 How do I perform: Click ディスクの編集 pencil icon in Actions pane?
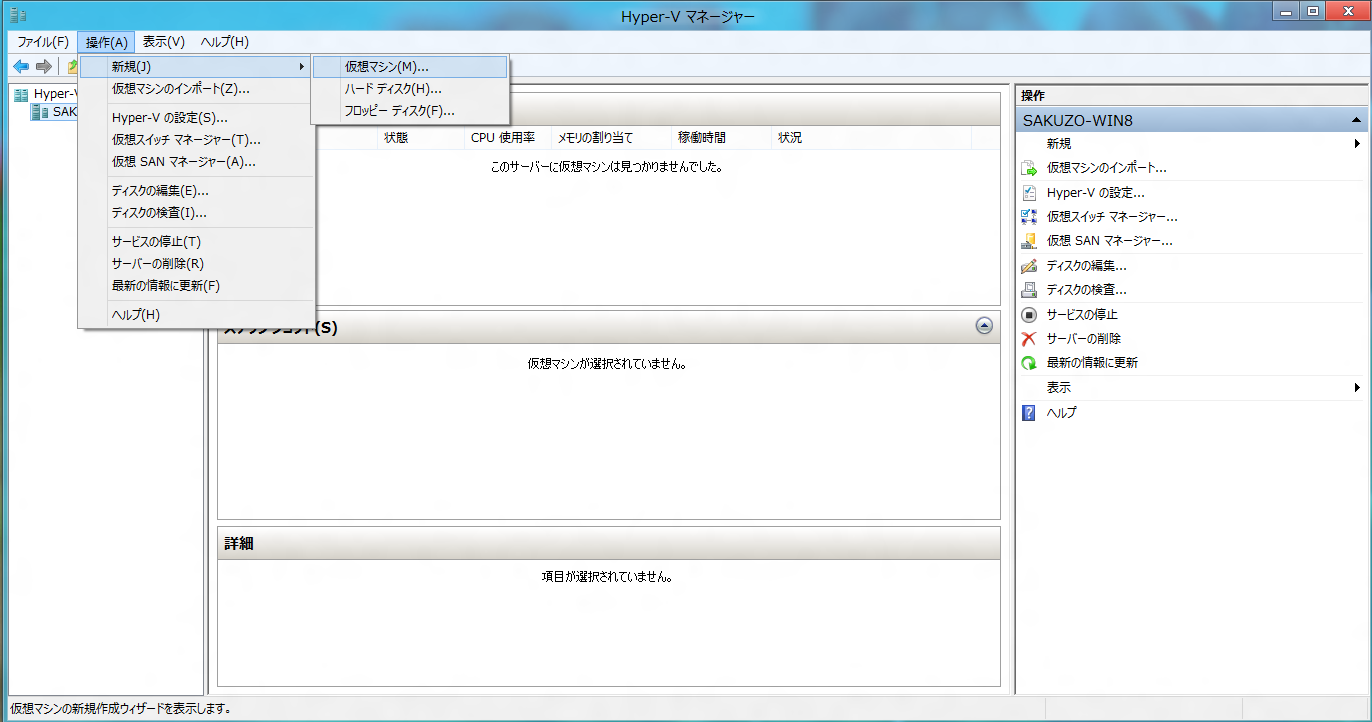pos(1029,266)
